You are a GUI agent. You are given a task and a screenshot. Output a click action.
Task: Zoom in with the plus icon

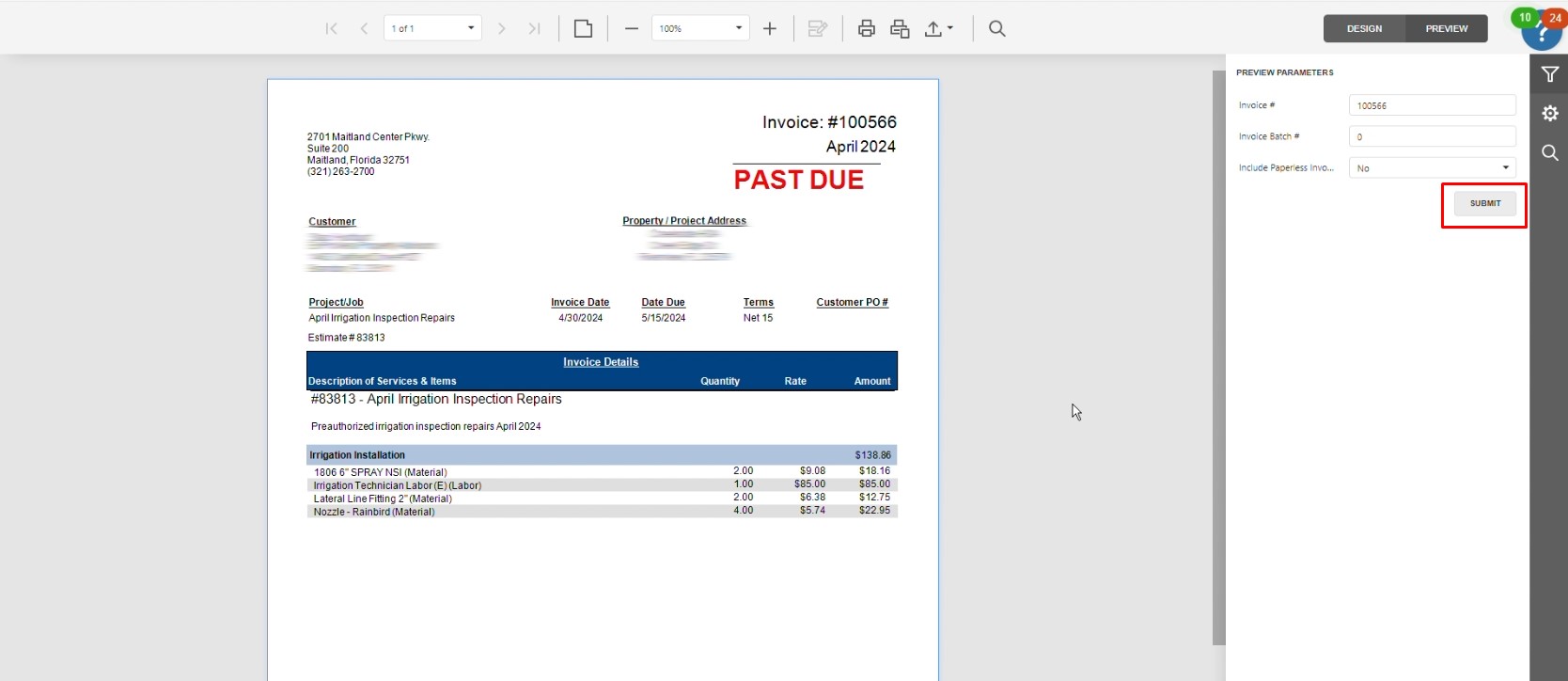[770, 29]
